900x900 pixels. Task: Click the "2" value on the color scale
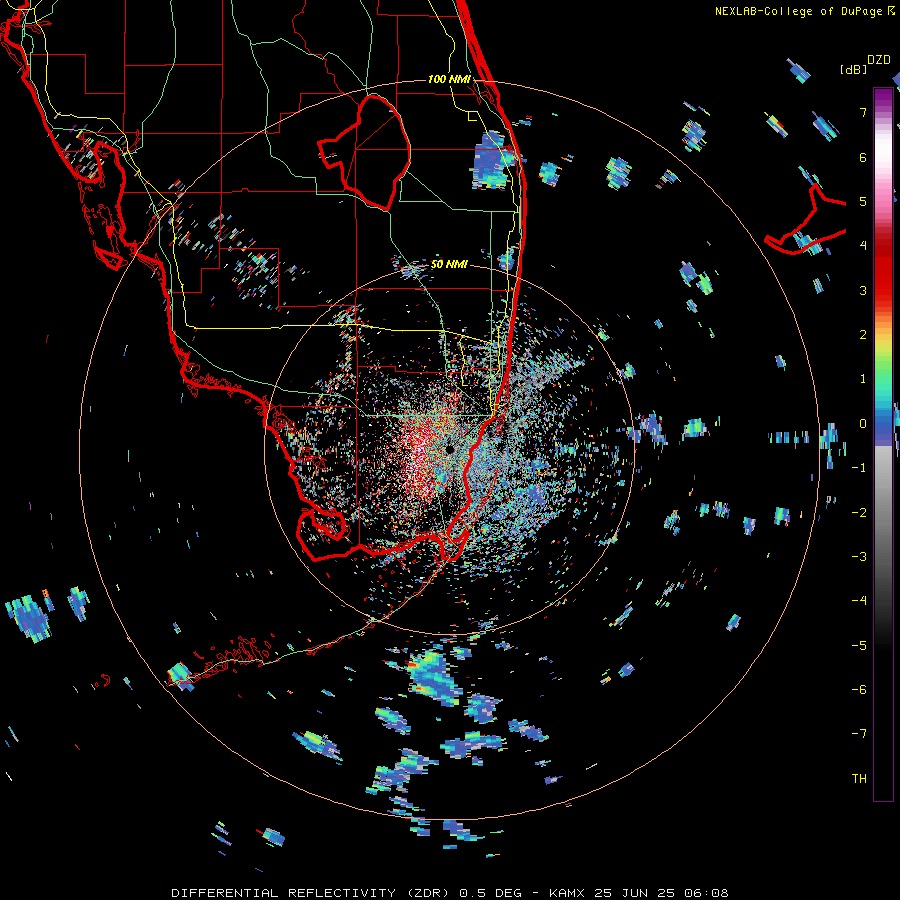[x=863, y=335]
